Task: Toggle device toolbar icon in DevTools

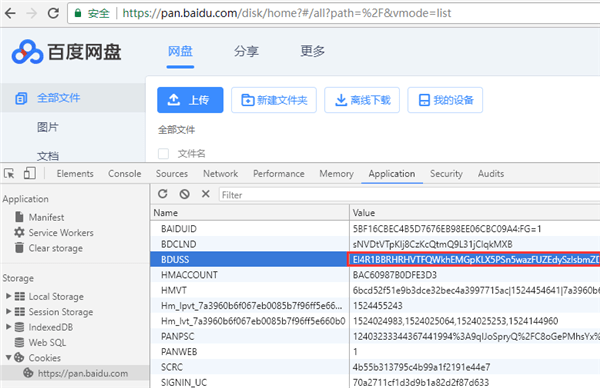Action: [x=29, y=173]
